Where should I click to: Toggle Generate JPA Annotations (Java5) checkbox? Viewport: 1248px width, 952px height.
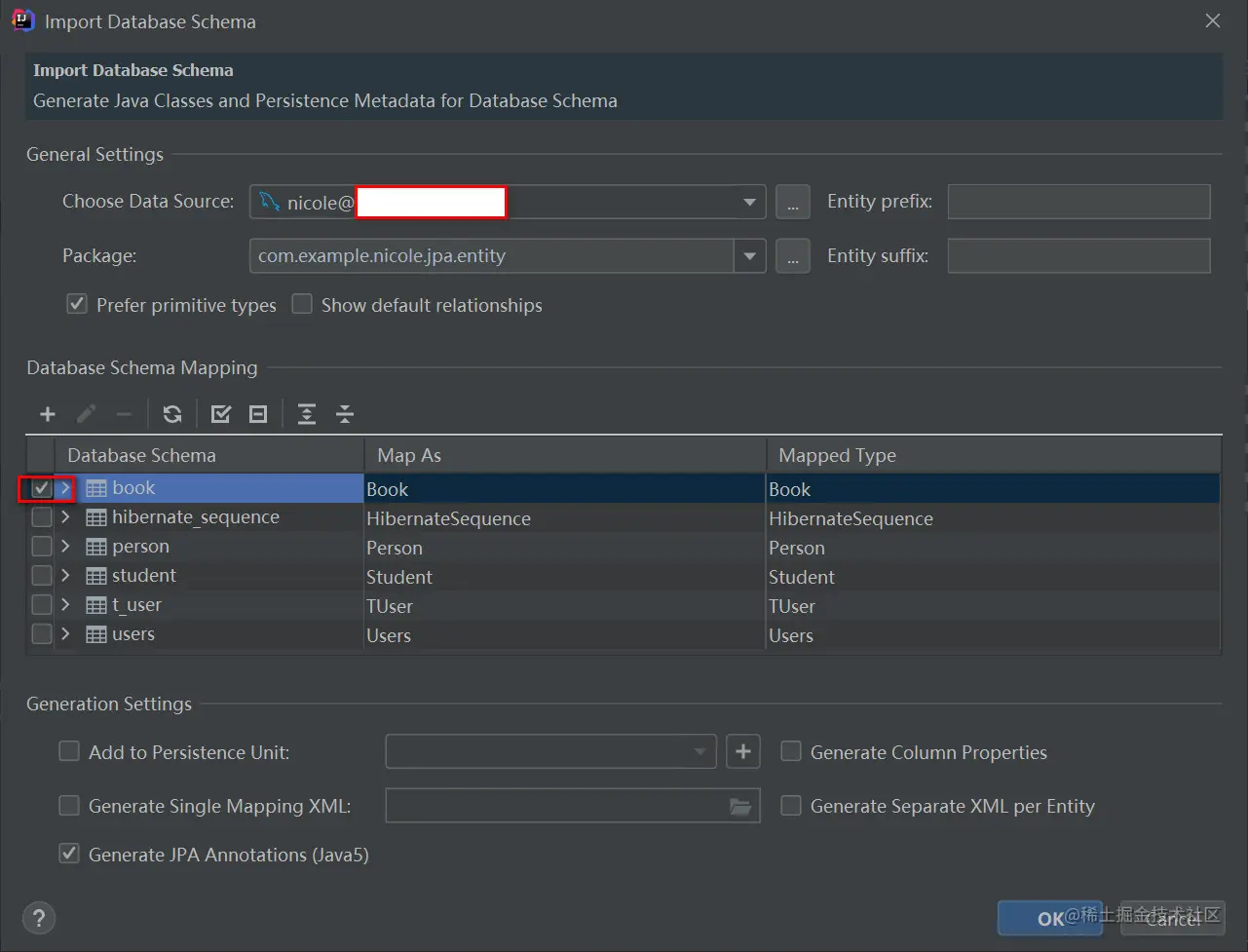coord(69,854)
